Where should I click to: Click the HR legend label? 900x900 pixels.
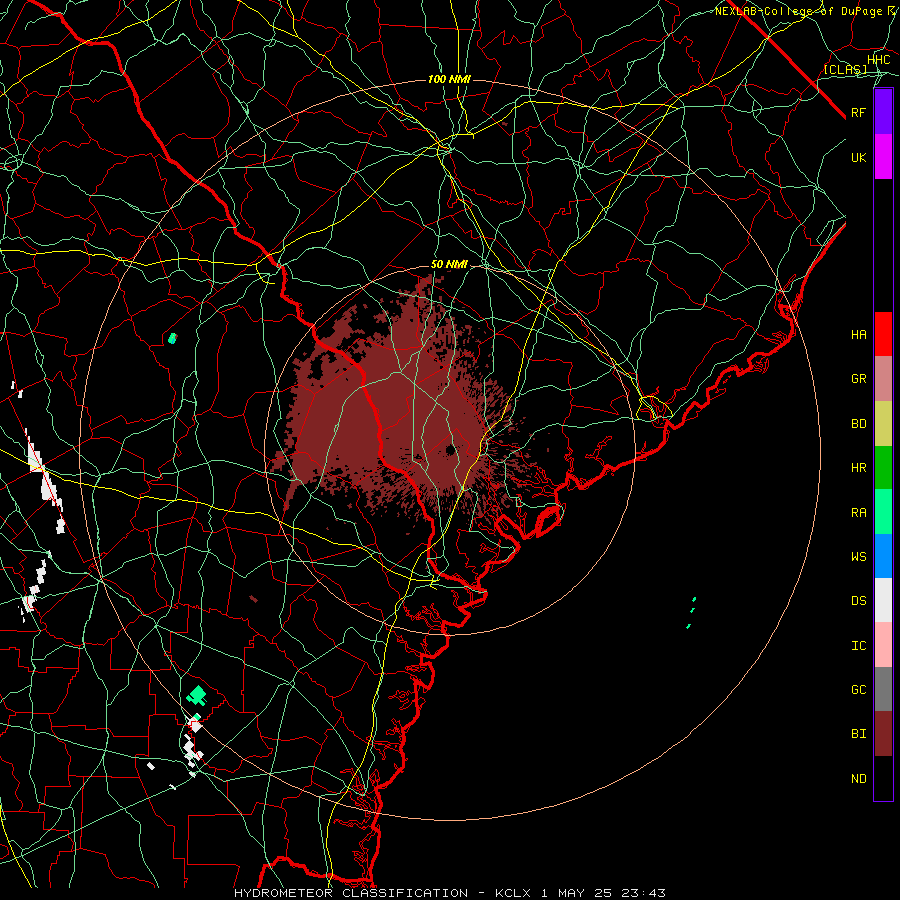[x=859, y=468]
